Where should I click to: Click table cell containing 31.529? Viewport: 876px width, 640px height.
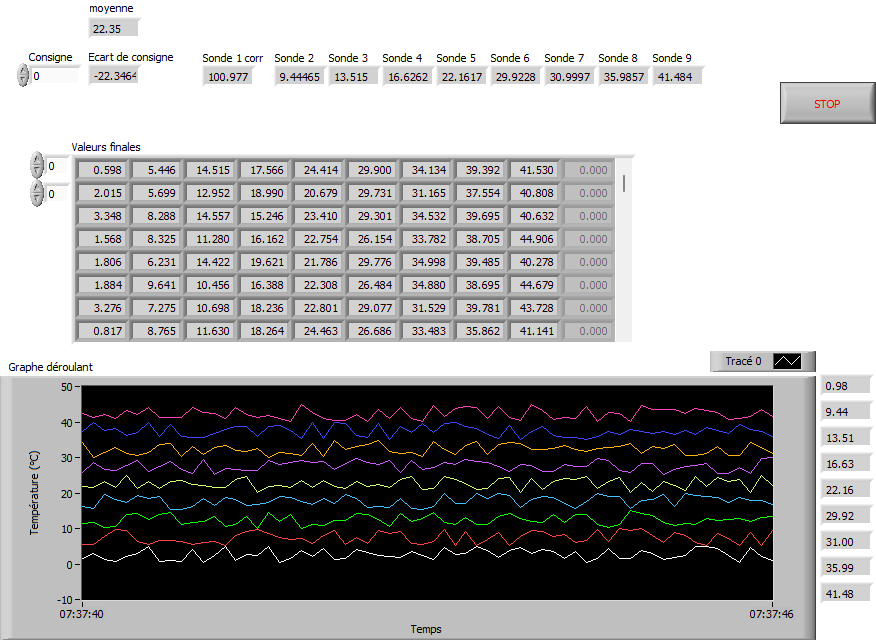pyautogui.click(x=426, y=308)
